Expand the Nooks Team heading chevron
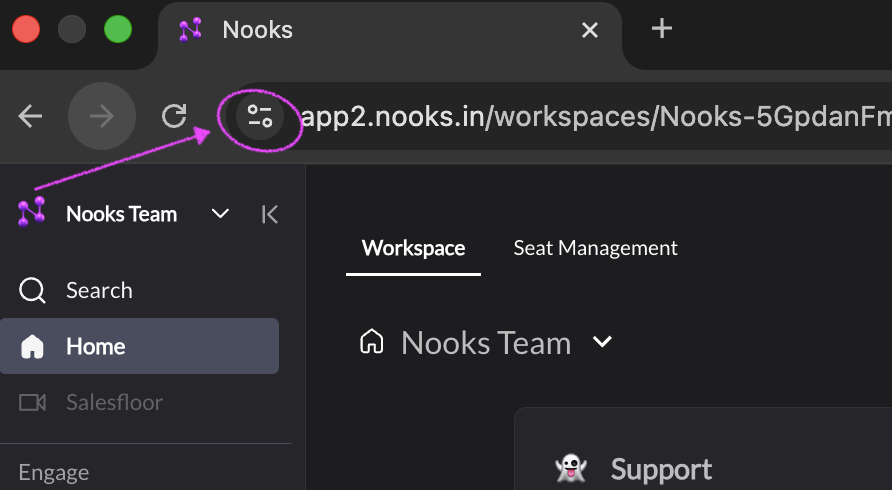Screen dimensions: 892x490 pyautogui.click(x=602, y=341)
